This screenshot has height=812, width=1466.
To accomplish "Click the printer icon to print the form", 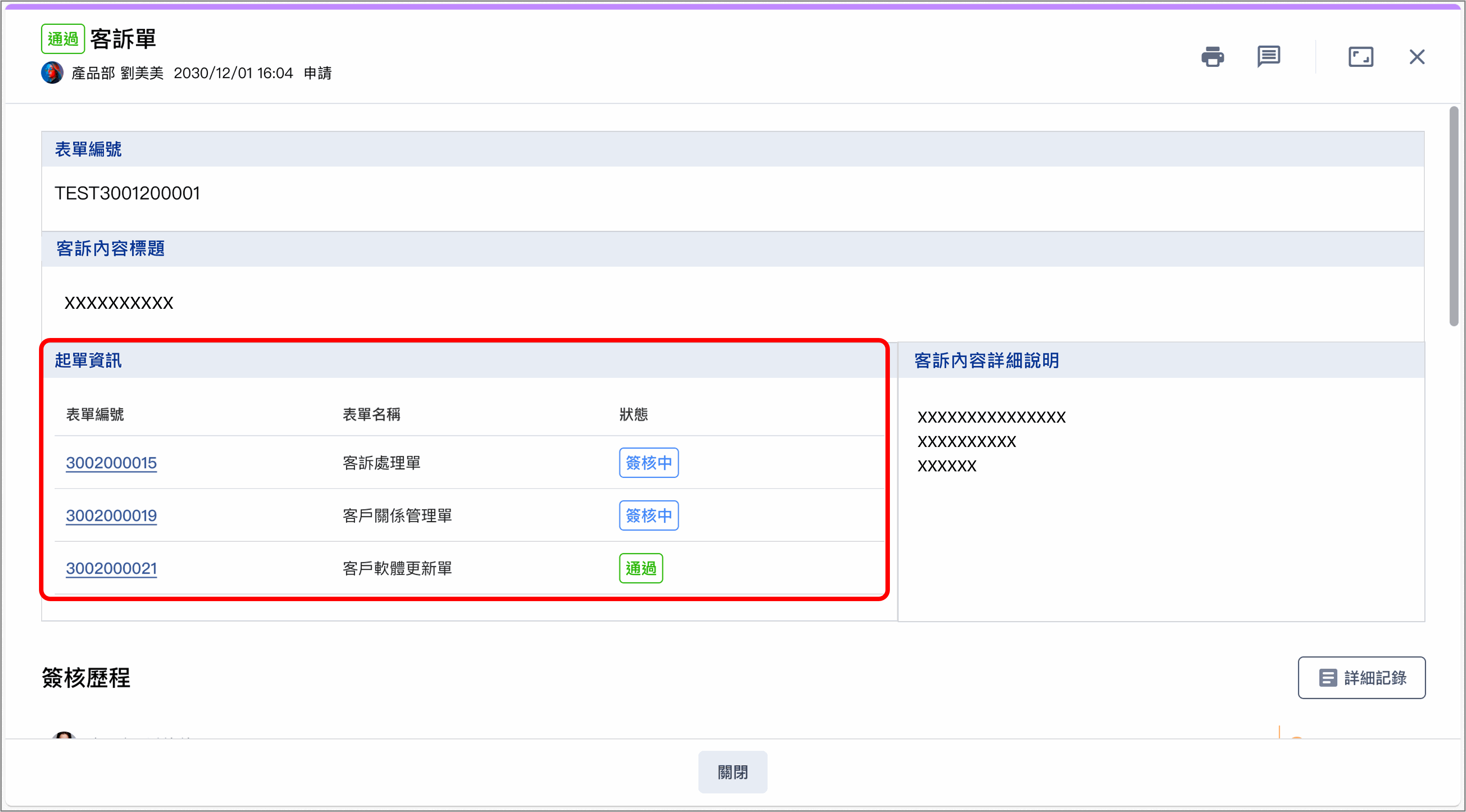I will [1213, 57].
